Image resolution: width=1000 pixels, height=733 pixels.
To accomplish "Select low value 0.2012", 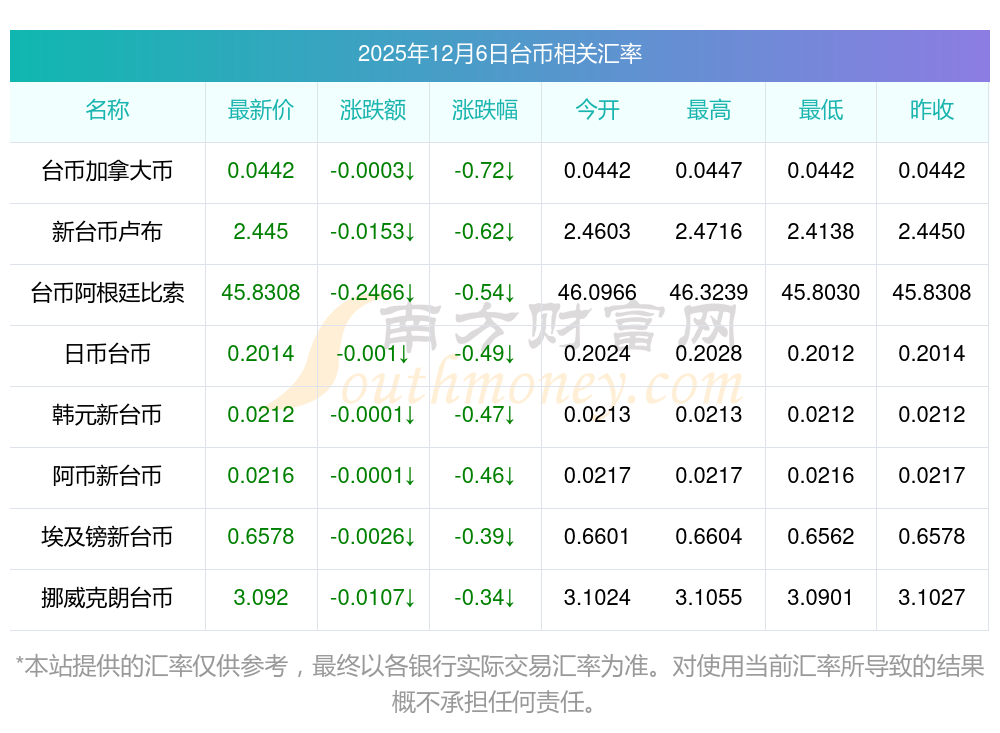I will [821, 353].
